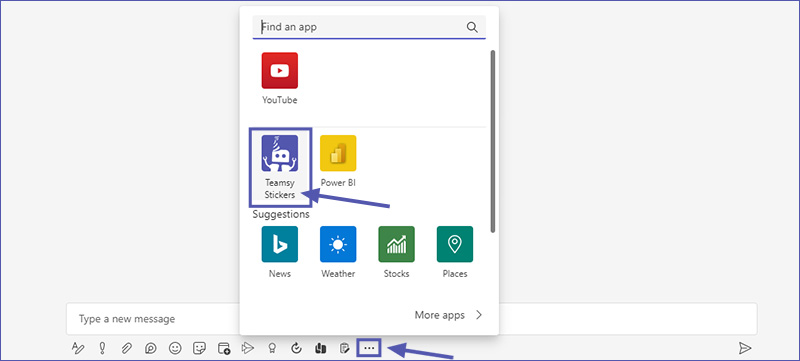Select the Teamsy Stickers app
Screen dimensions: 800x361
tap(280, 167)
